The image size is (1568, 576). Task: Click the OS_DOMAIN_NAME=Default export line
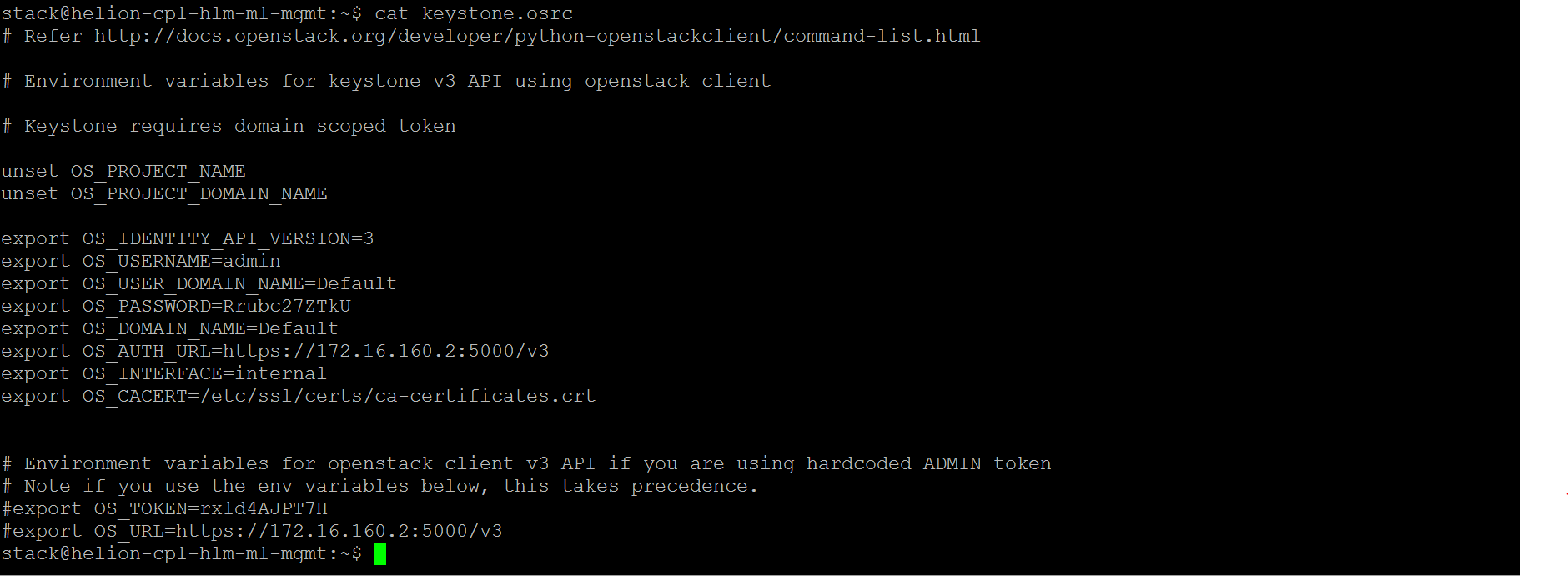(169, 329)
